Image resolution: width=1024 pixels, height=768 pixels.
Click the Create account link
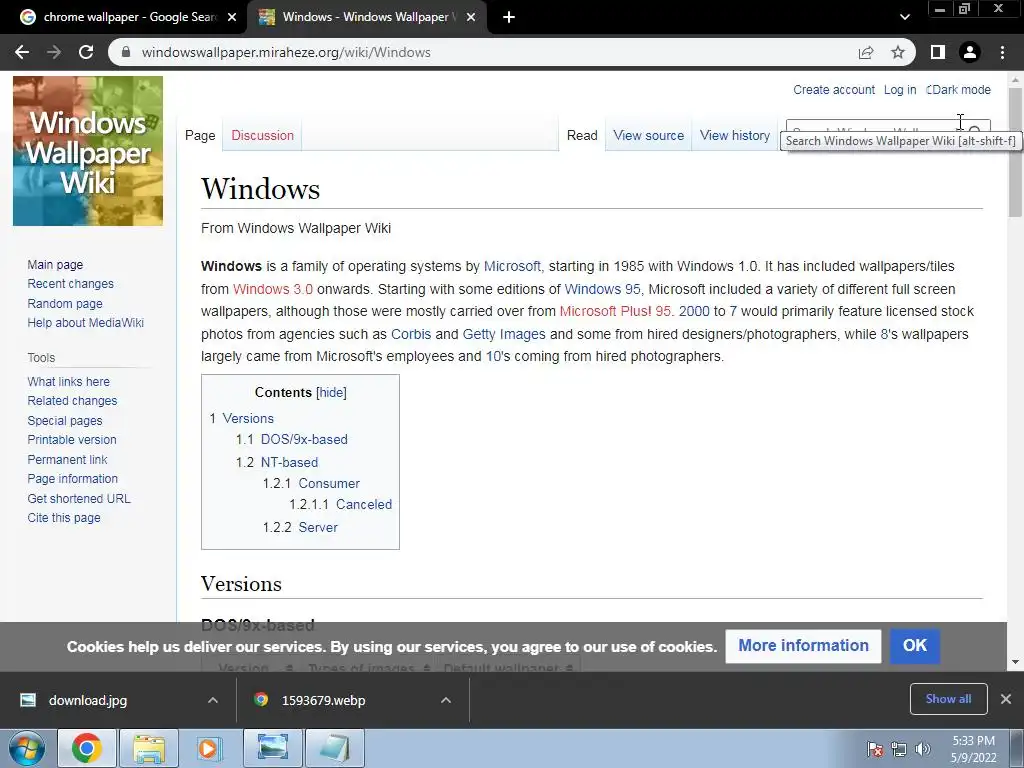coord(834,89)
